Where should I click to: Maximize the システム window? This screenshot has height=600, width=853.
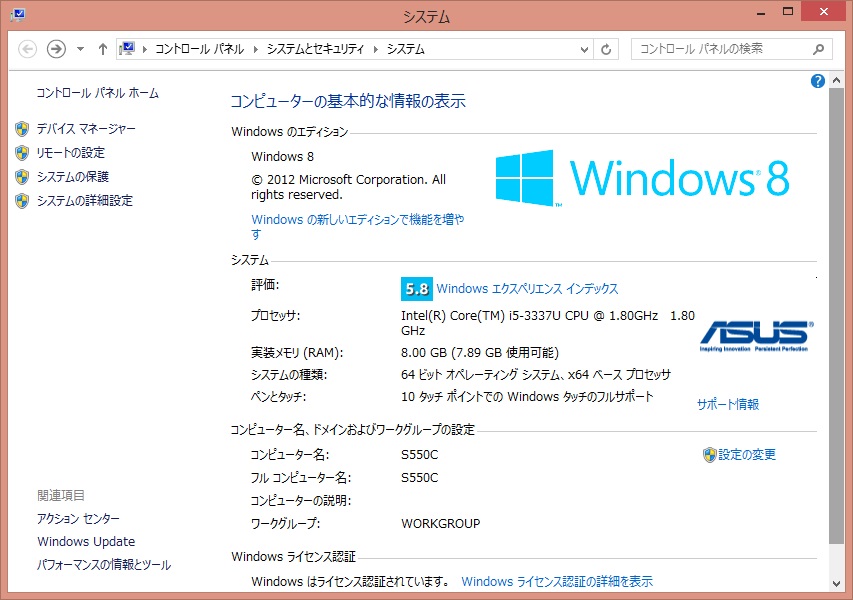click(x=788, y=12)
